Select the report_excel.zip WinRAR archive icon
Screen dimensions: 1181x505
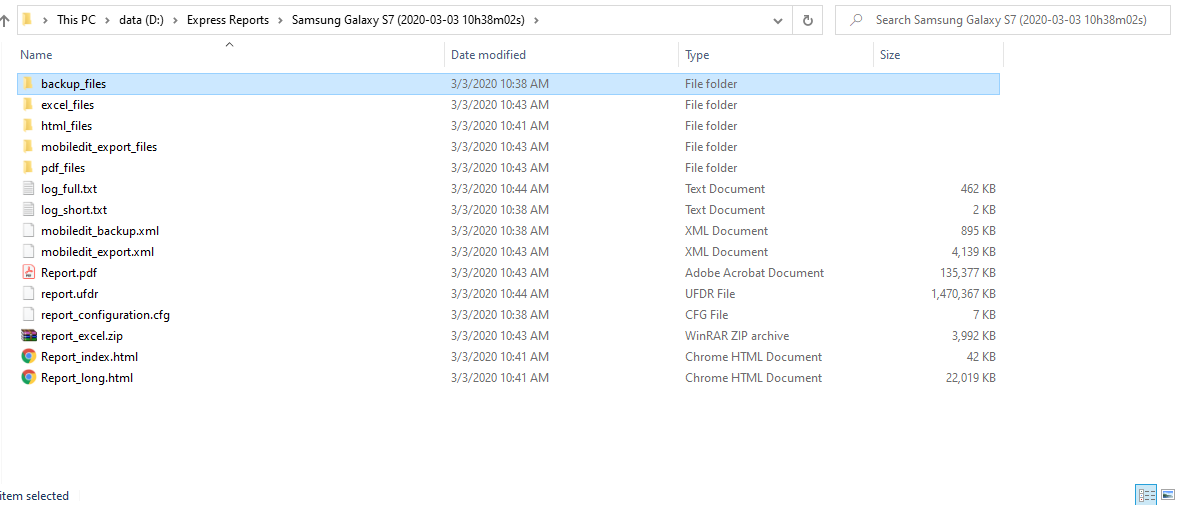click(29, 336)
